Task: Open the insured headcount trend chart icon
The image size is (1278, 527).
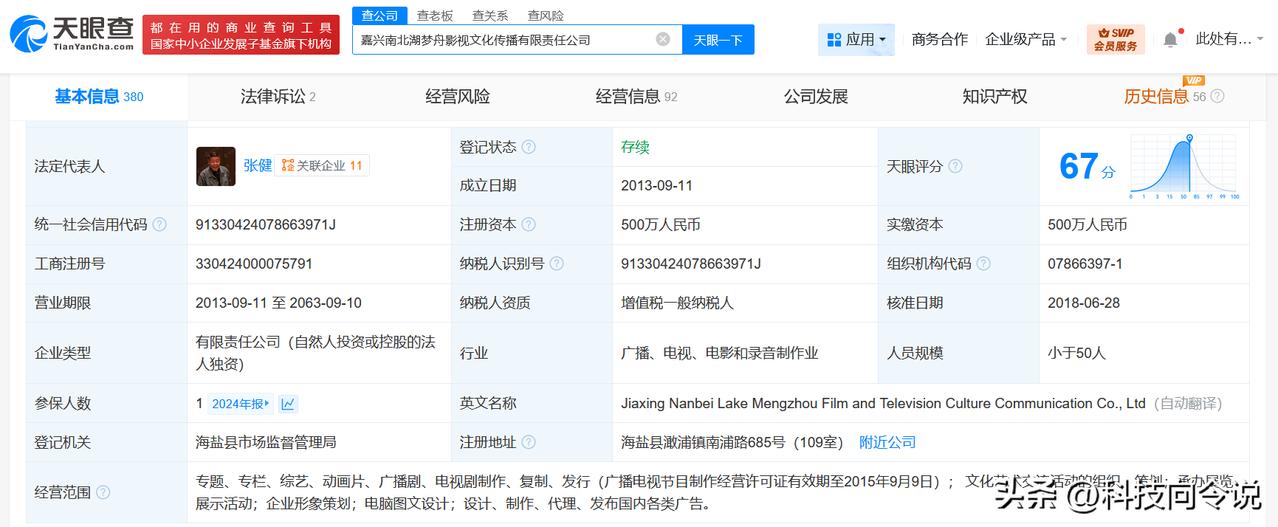Action: 288,404
